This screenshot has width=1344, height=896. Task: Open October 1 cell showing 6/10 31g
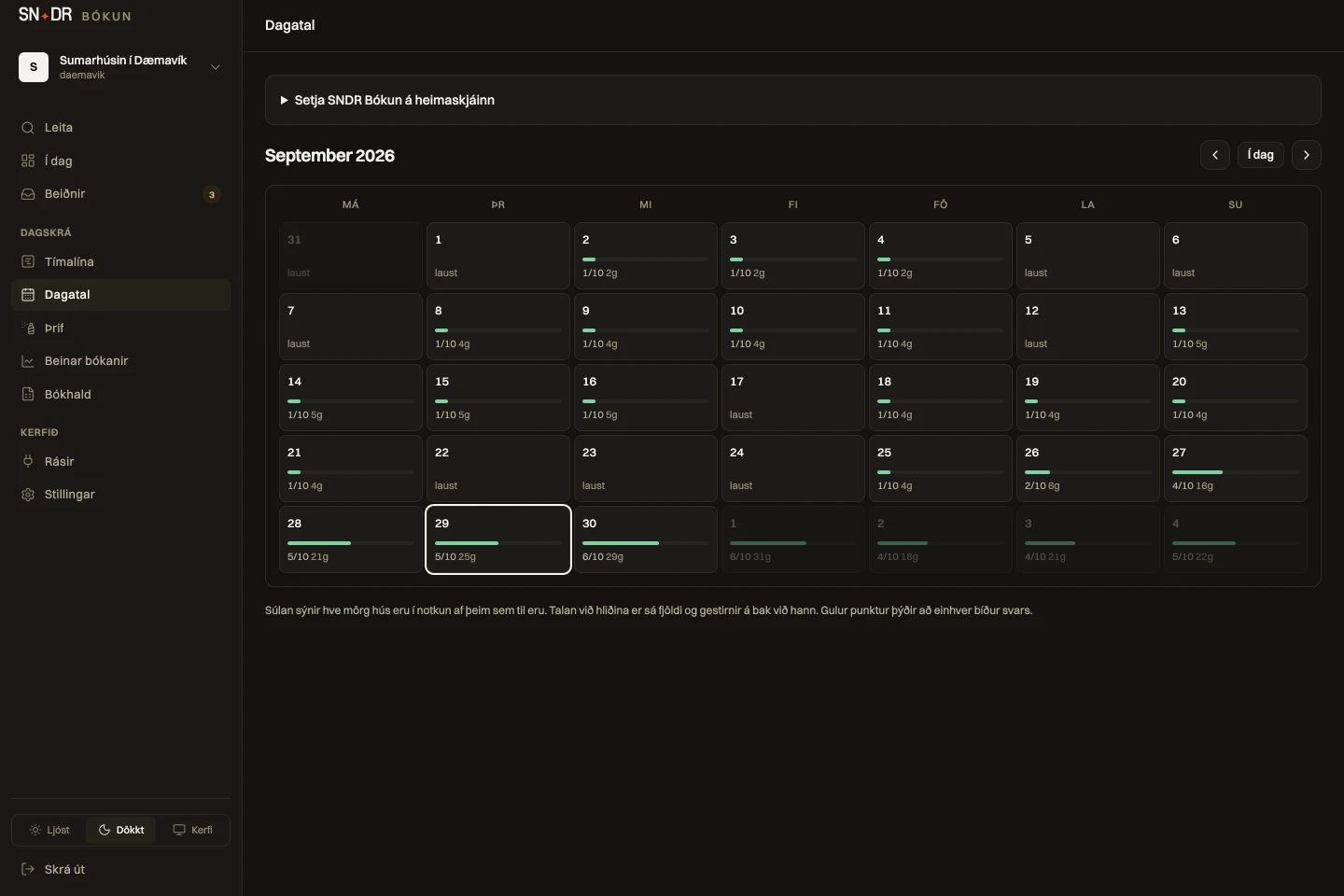[793, 539]
